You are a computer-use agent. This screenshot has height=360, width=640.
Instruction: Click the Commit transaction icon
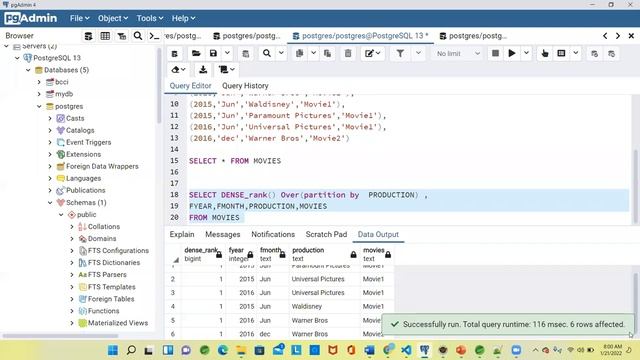[x=594, y=53]
